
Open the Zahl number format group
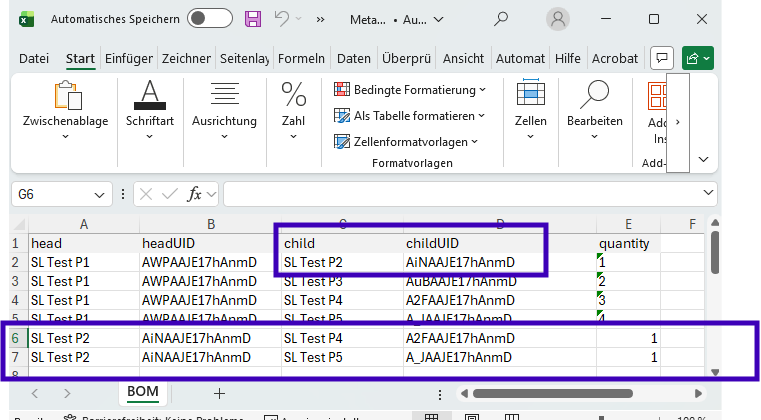pyautogui.click(x=294, y=111)
